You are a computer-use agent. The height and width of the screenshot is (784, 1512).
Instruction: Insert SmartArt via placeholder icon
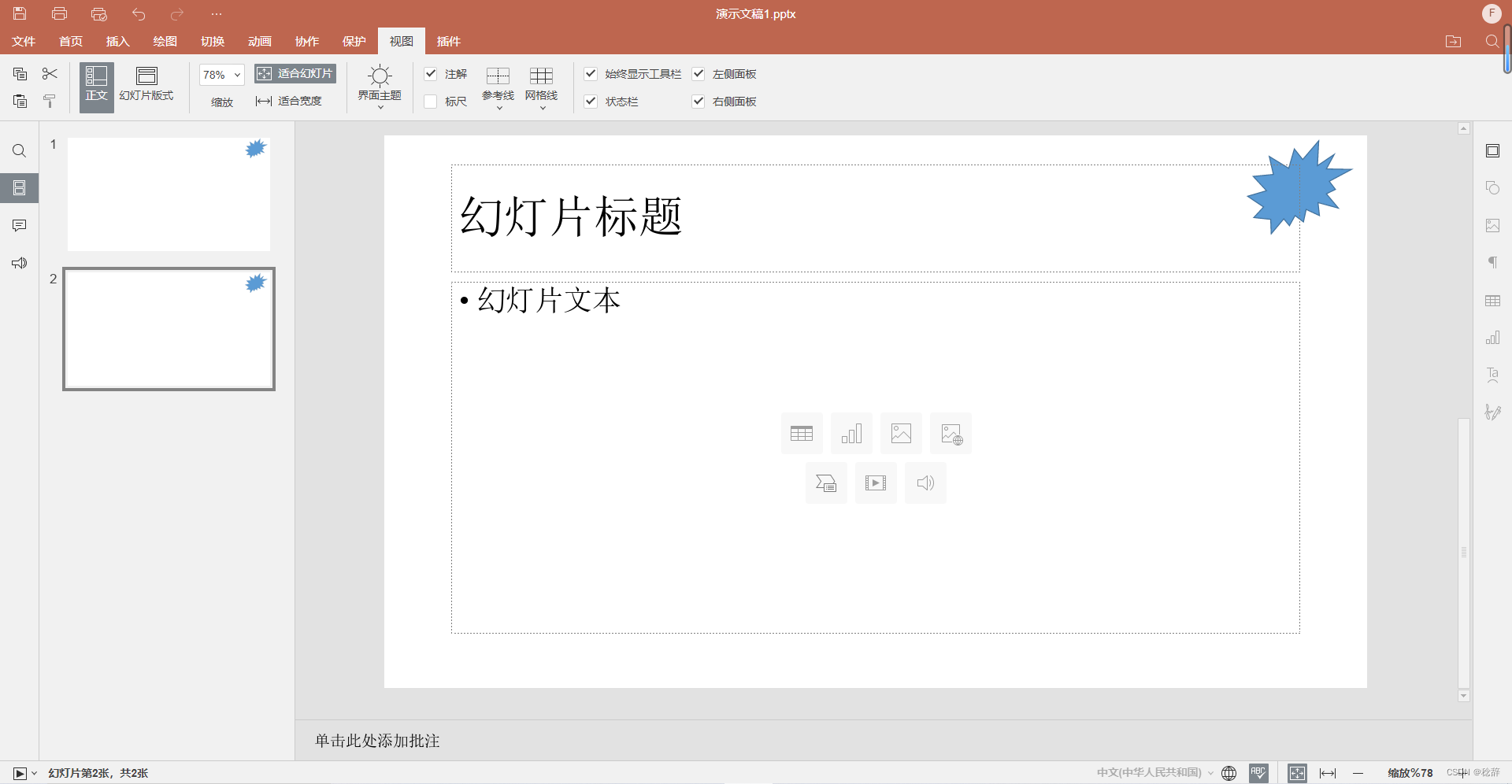coord(826,483)
